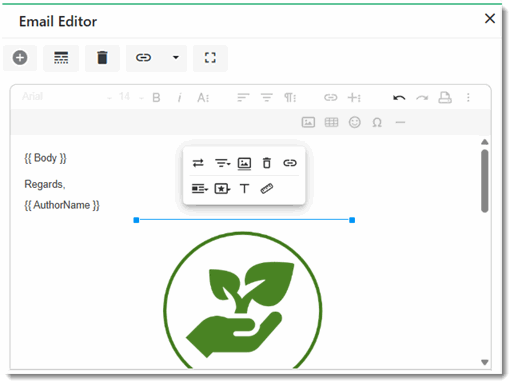Click the {{ AuthorName }} placeholder
The image size is (514, 386).
62,205
